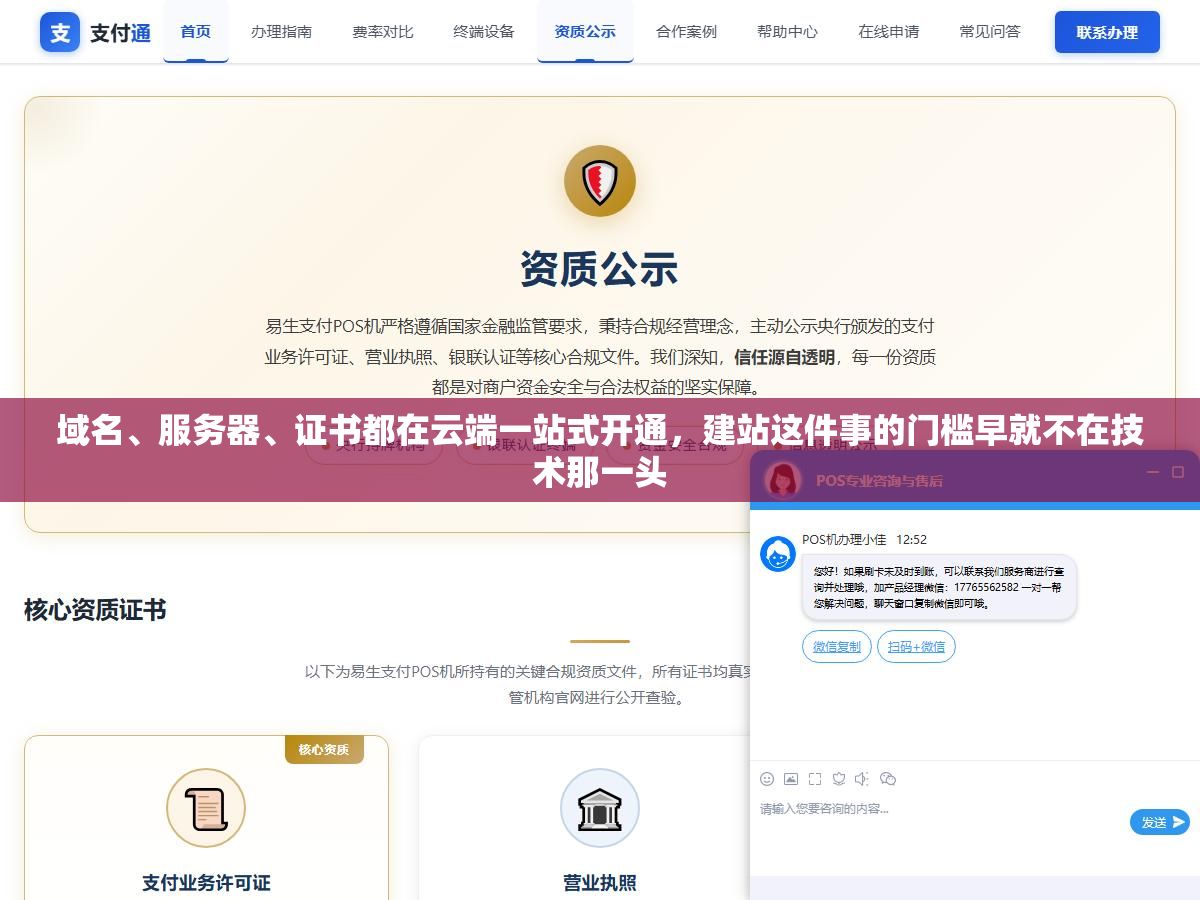
Task: Click the rating icon in chat toolbar
Action: [x=839, y=779]
